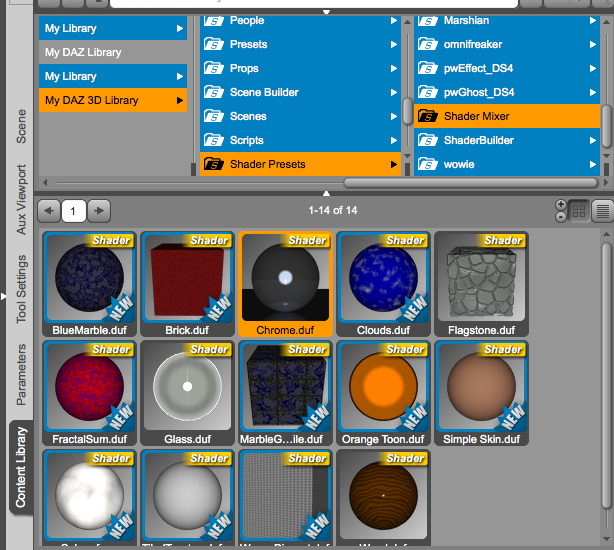Switch to list view
Viewport: 614px width, 550px height.
pyautogui.click(x=602, y=211)
